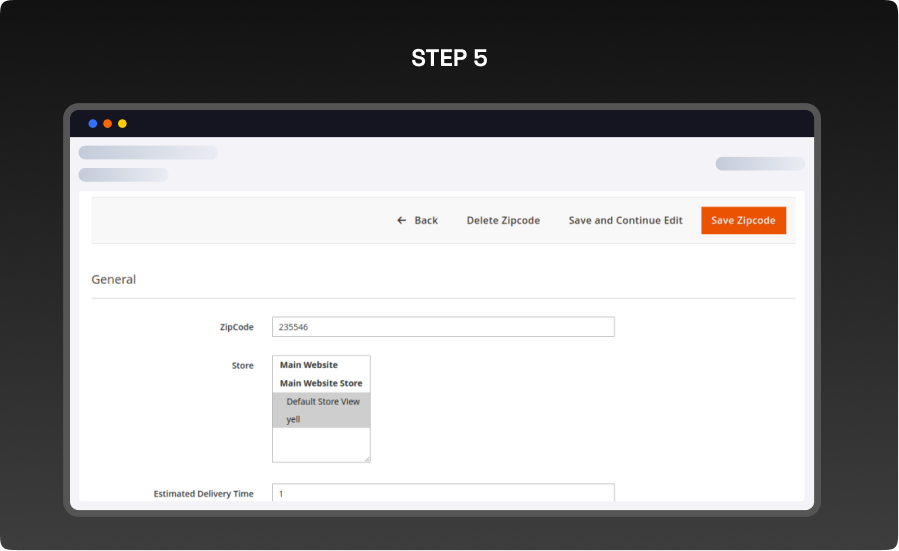Click the Back text label in toolbar
This screenshot has height=551, width=899.
426,220
